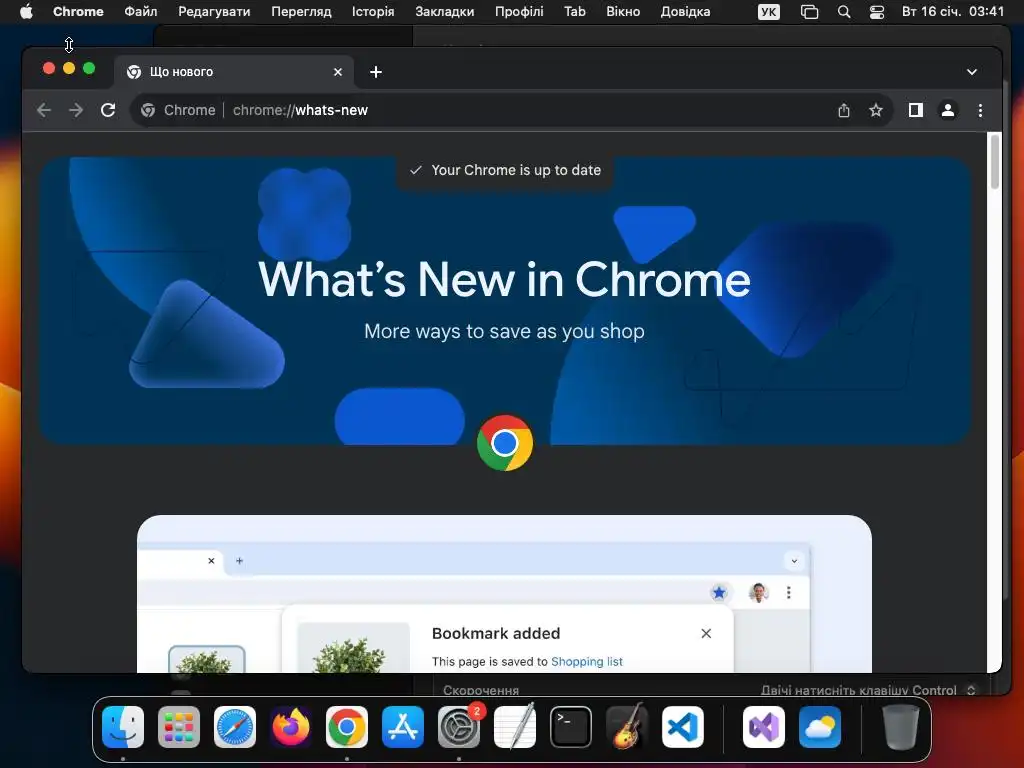1024x768 pixels.
Task: Open Finder from the Dock
Action: tap(123, 727)
